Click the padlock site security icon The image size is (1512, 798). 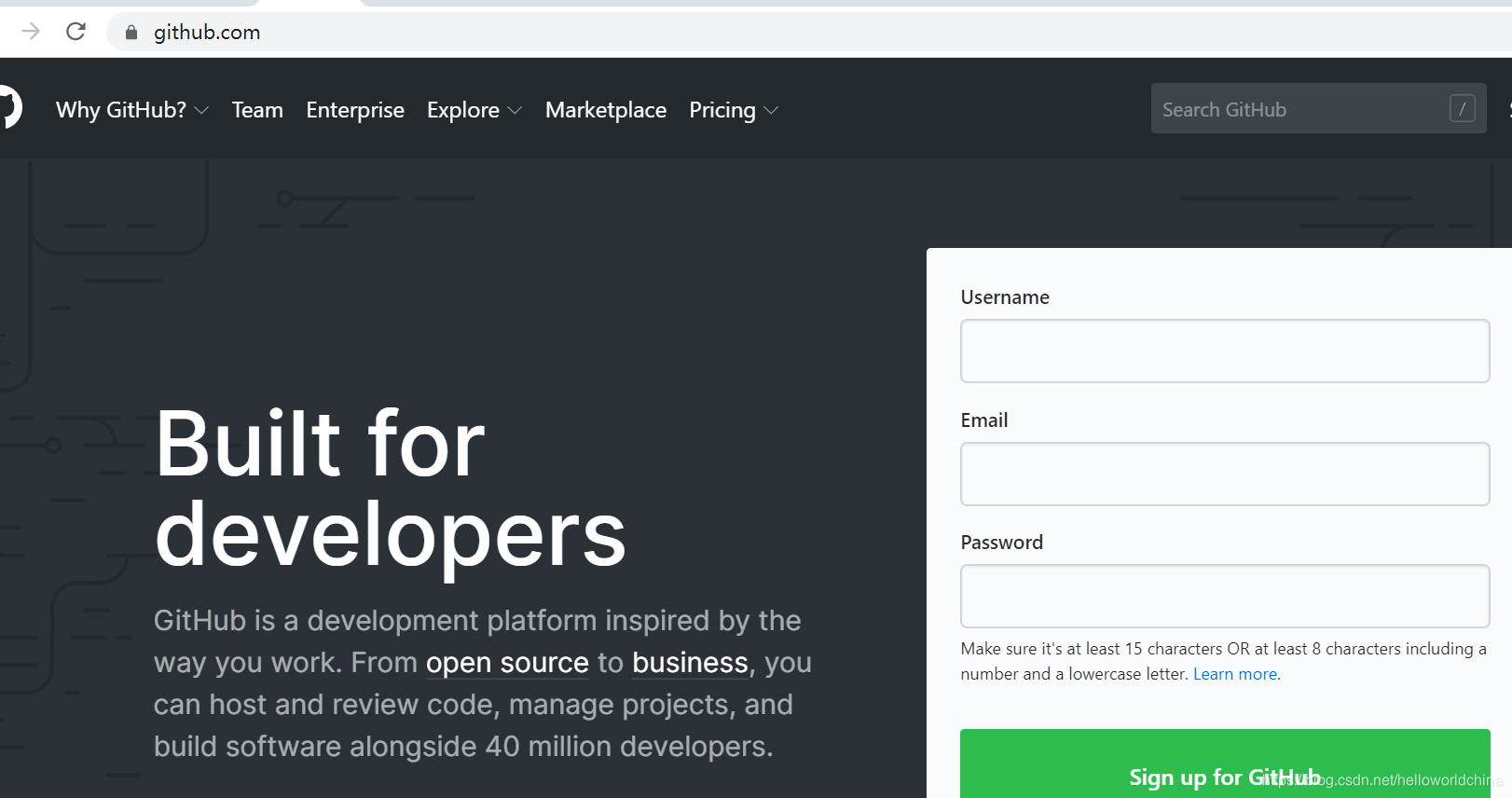(131, 33)
